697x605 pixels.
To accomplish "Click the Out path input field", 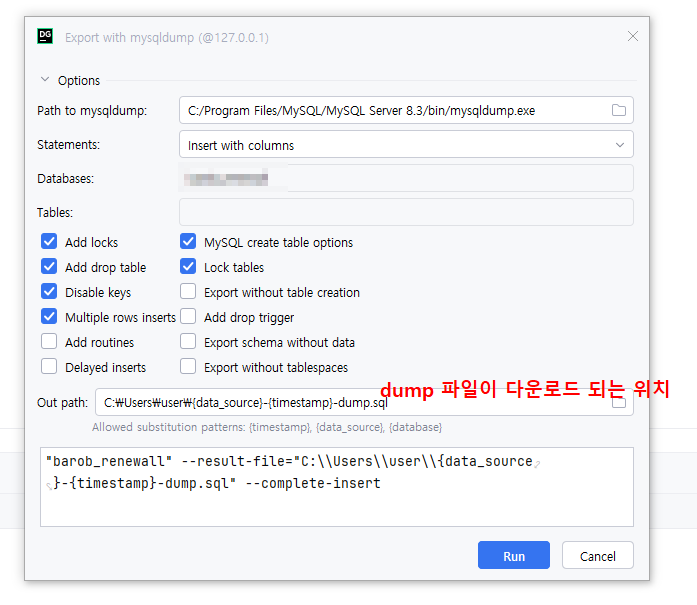I will point(364,402).
